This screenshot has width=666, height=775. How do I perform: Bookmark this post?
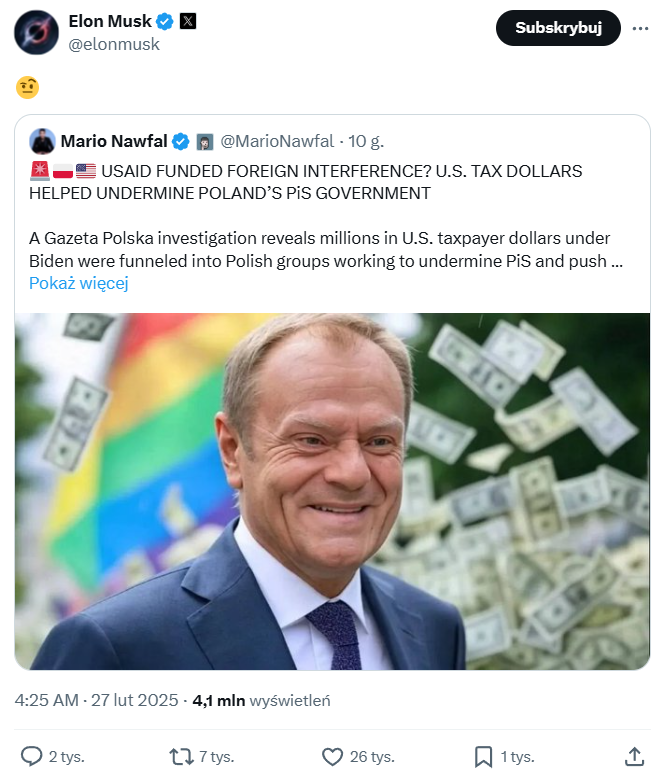(x=483, y=756)
